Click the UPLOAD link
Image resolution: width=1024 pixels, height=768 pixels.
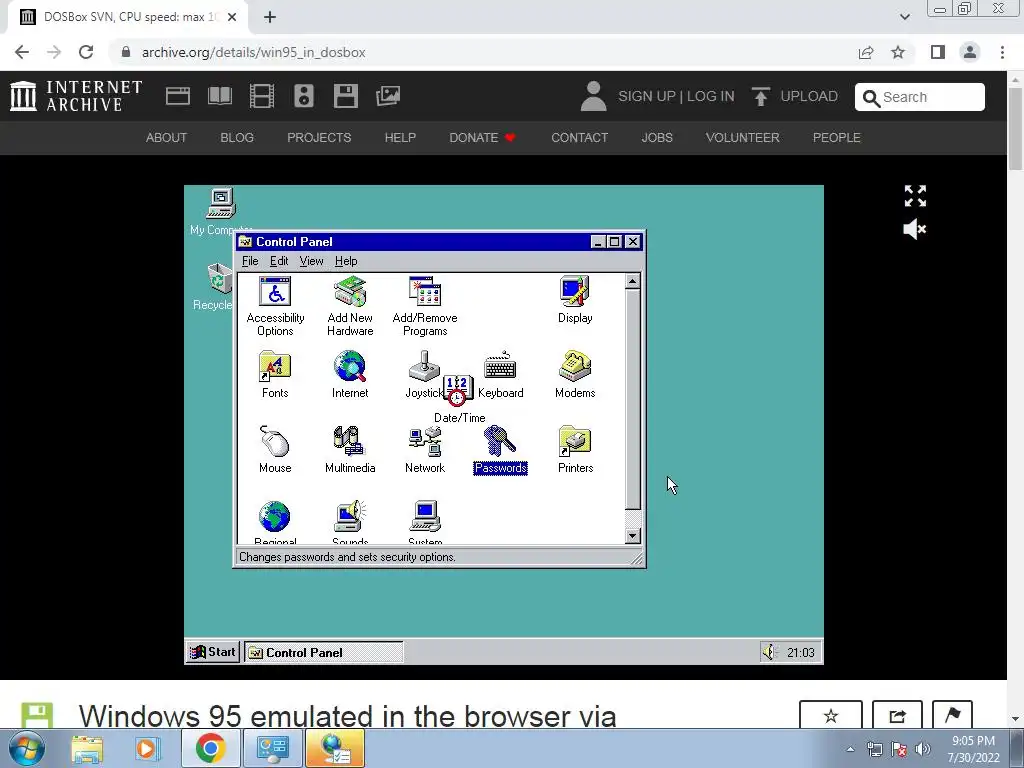[795, 96]
